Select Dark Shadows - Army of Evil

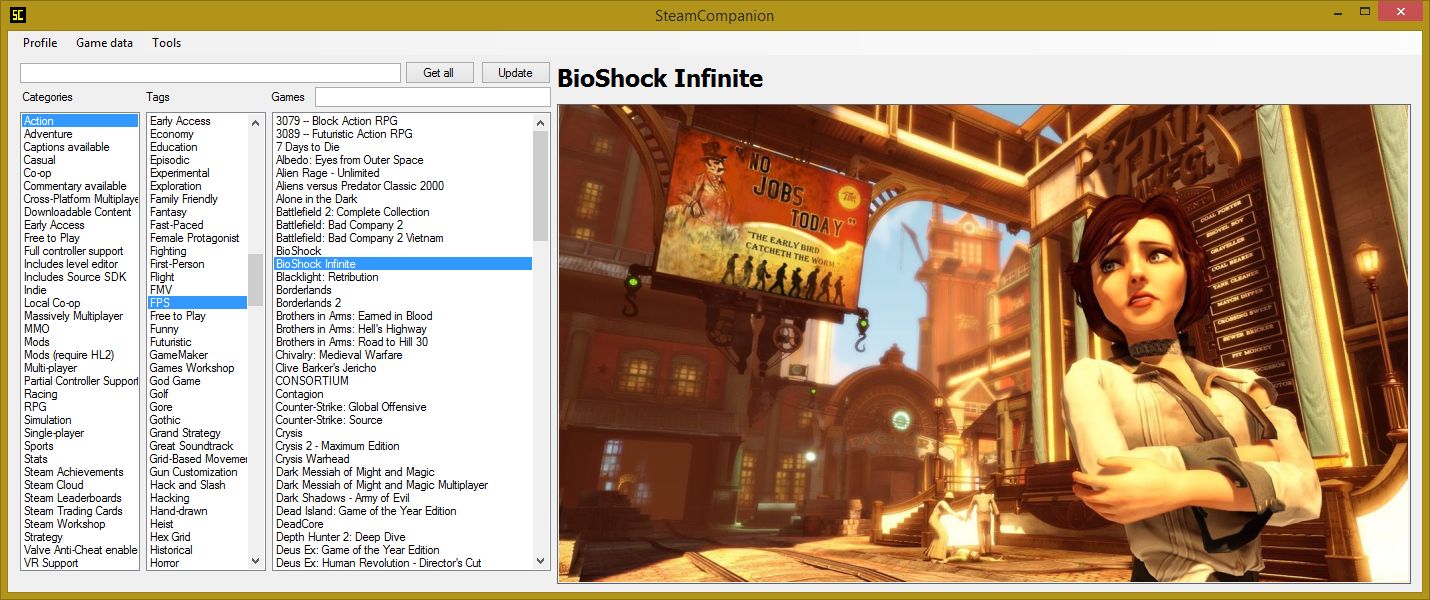403,498
